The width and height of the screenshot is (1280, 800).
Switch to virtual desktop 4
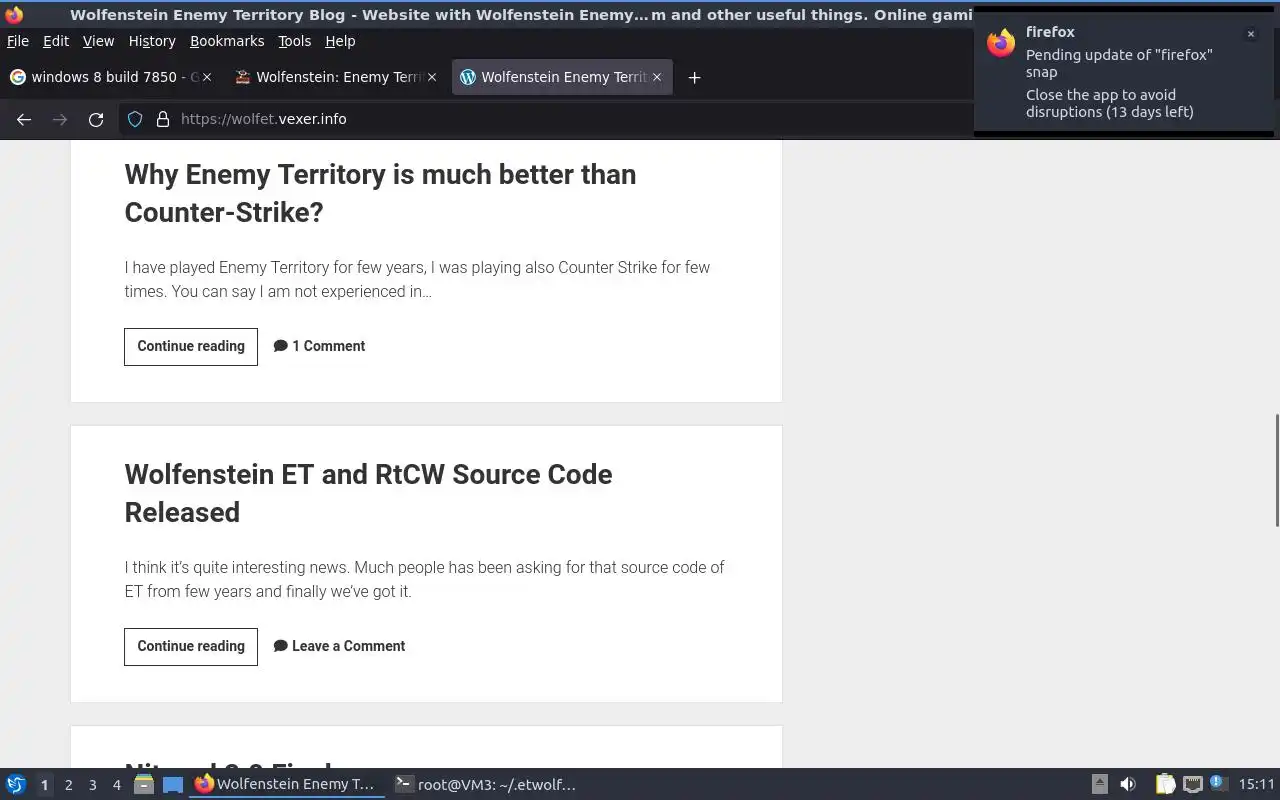tap(116, 785)
